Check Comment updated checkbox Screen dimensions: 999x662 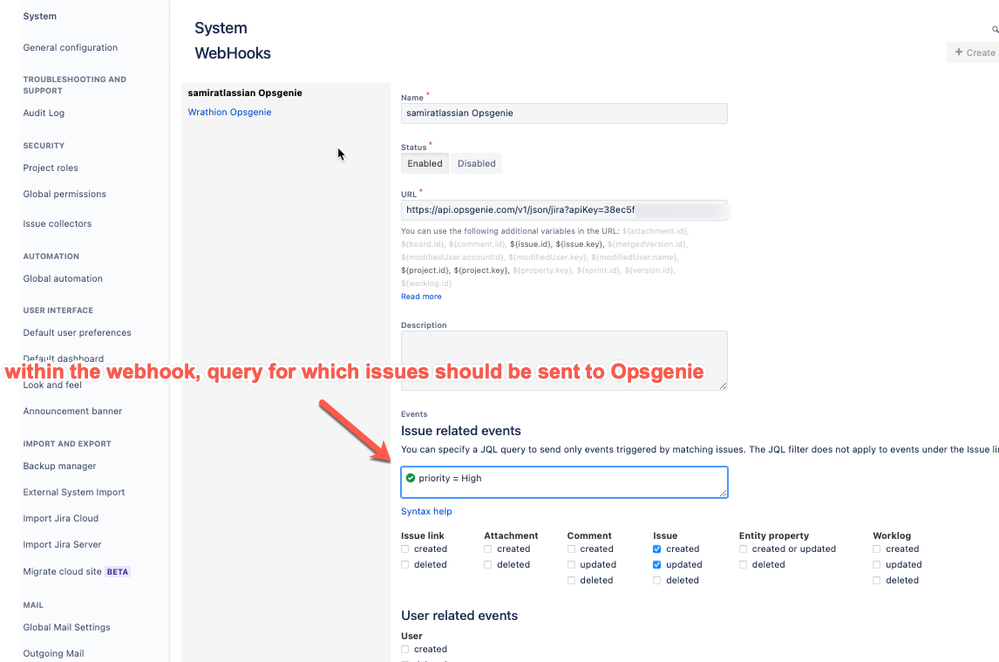point(571,565)
